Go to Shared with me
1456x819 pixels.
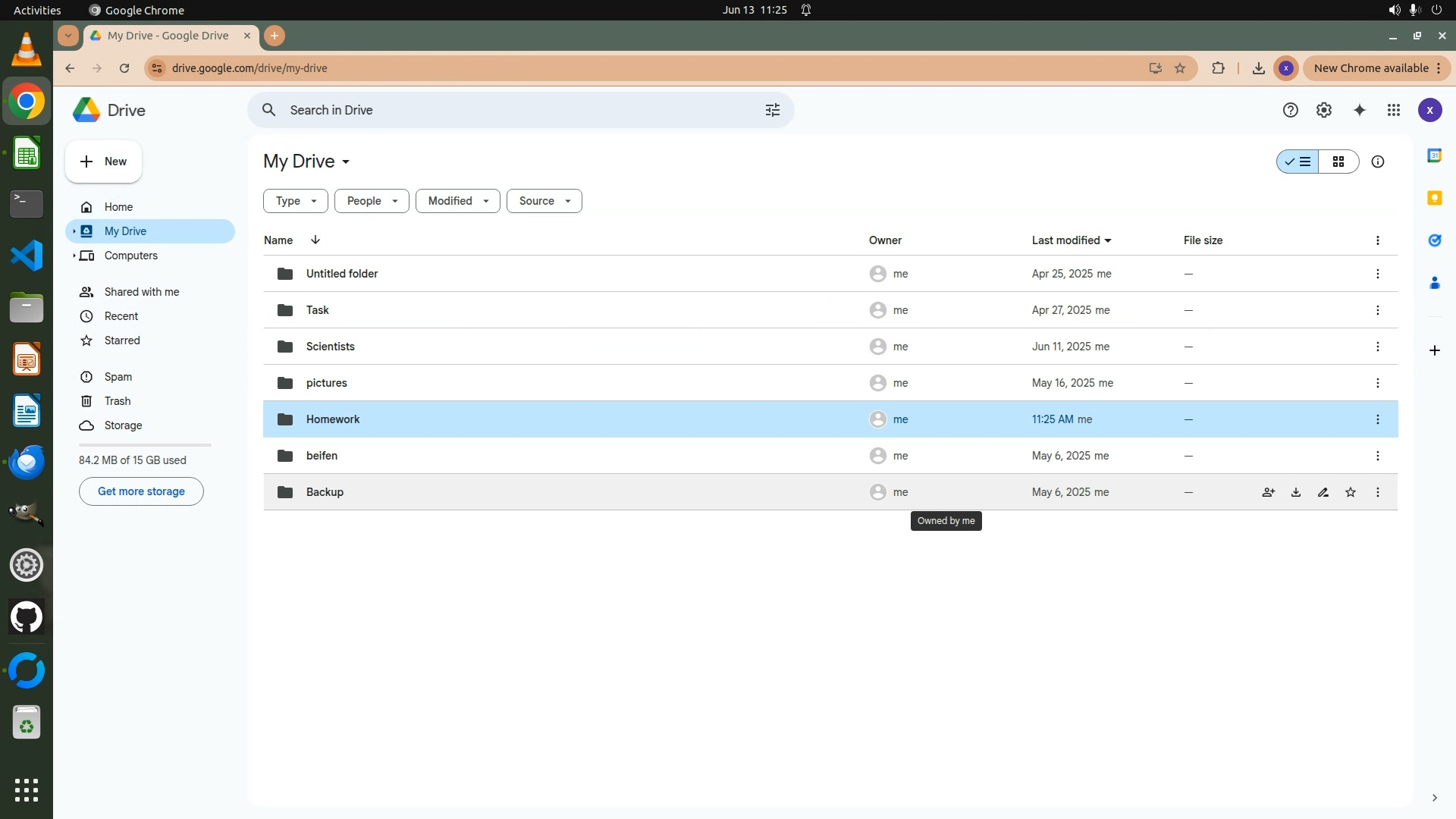point(142,292)
